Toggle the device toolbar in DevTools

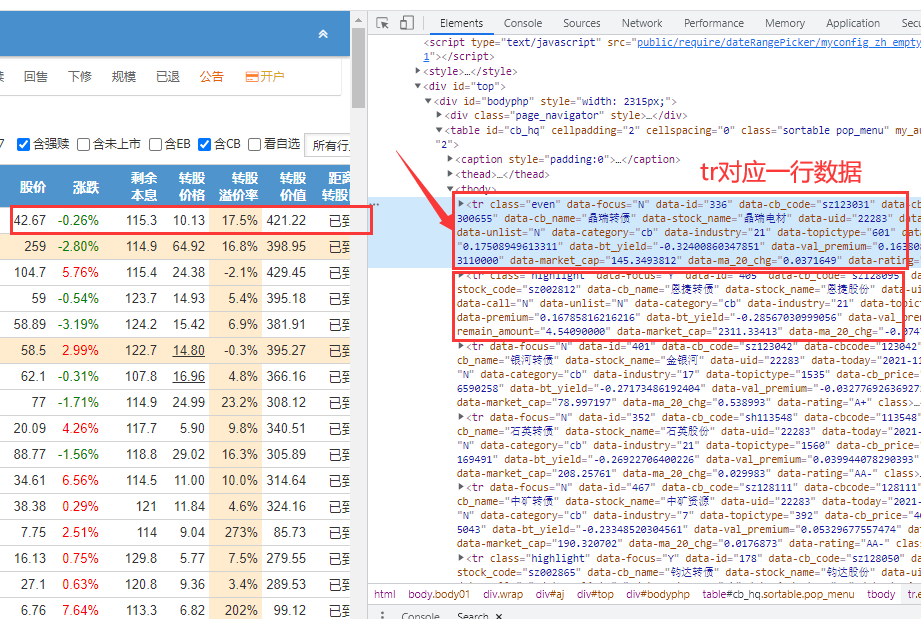[405, 23]
